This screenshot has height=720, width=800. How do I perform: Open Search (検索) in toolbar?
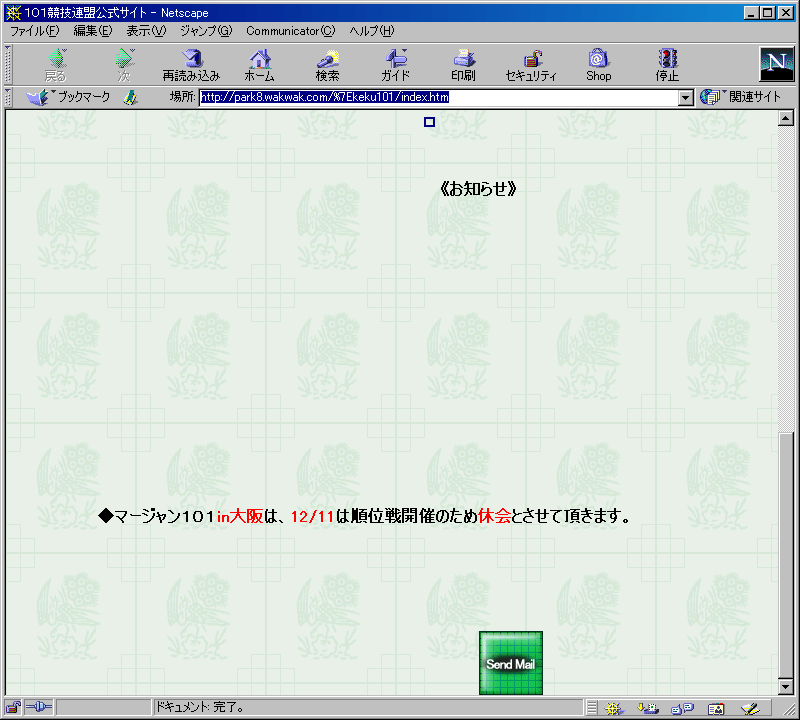click(x=327, y=65)
